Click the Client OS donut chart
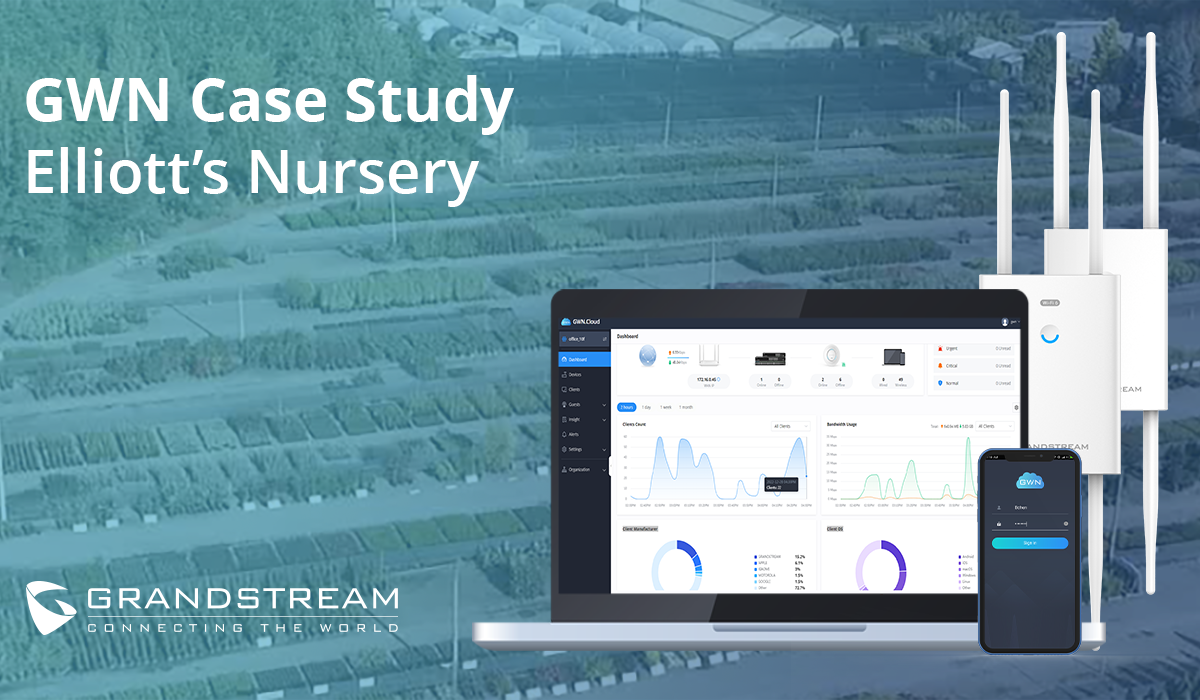Image resolution: width=1200 pixels, height=700 pixels. [881, 566]
